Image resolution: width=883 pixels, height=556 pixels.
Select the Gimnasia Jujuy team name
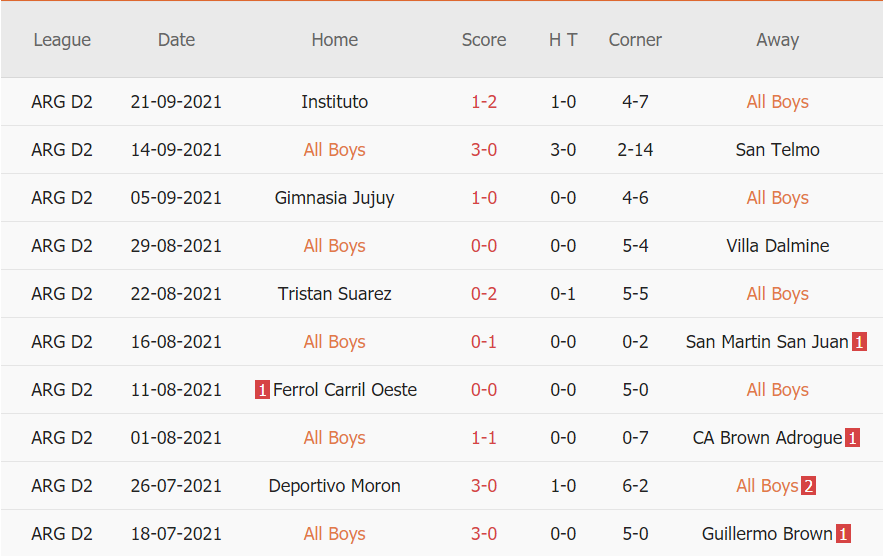pos(334,198)
